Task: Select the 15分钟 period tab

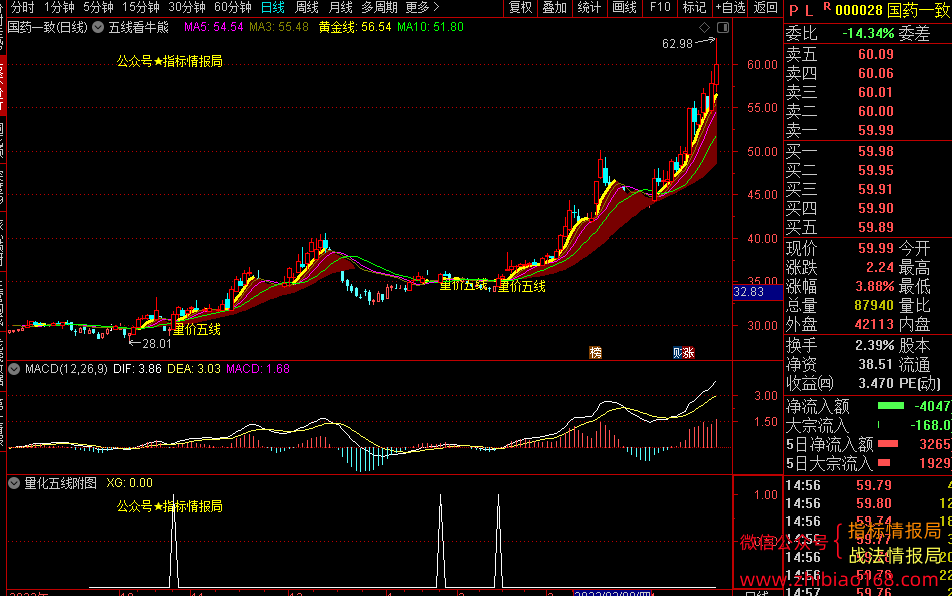Action: pyautogui.click(x=141, y=8)
